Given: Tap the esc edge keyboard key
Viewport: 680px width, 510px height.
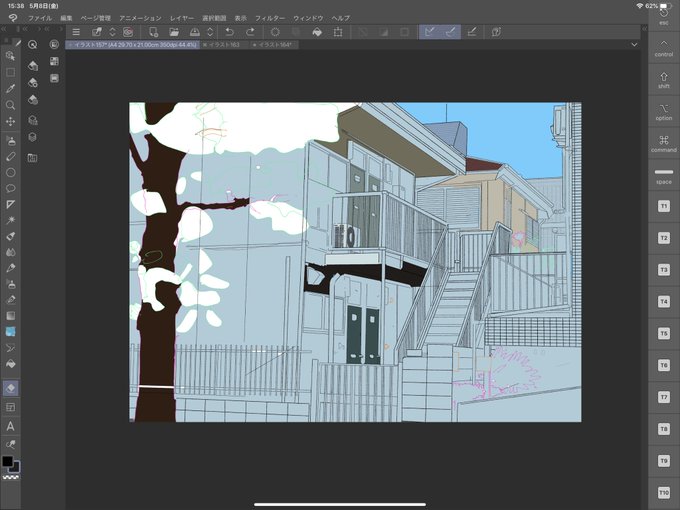Looking at the screenshot, I should [664, 16].
